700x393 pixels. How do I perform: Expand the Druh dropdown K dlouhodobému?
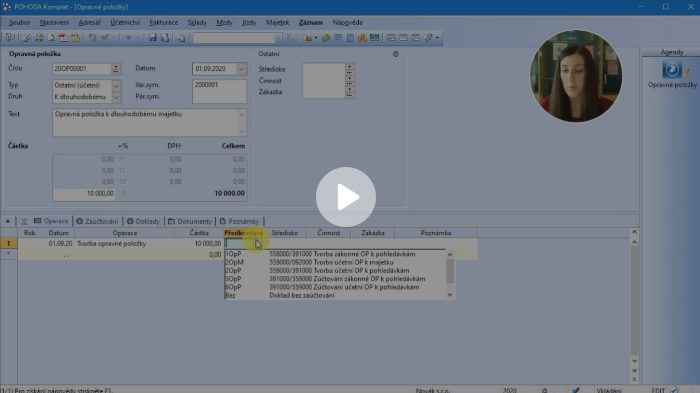(x=116, y=97)
